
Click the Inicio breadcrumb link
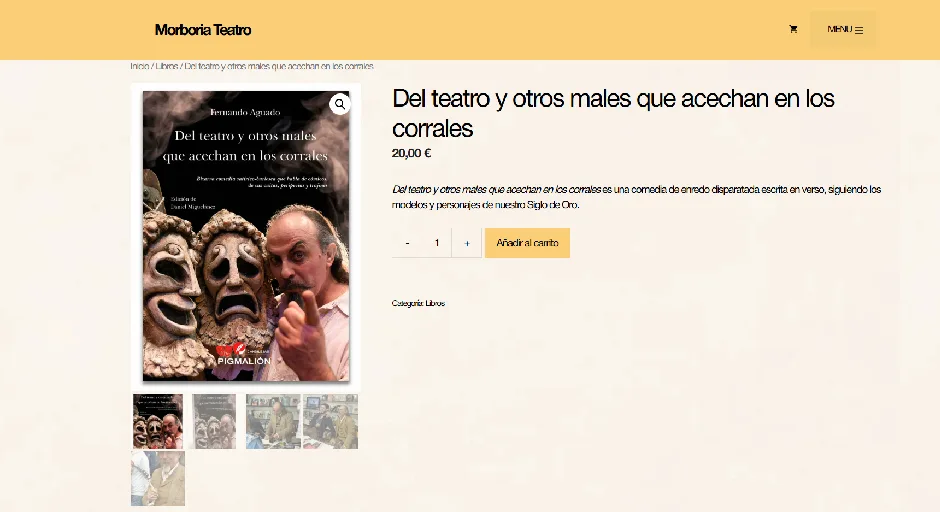[140, 66]
